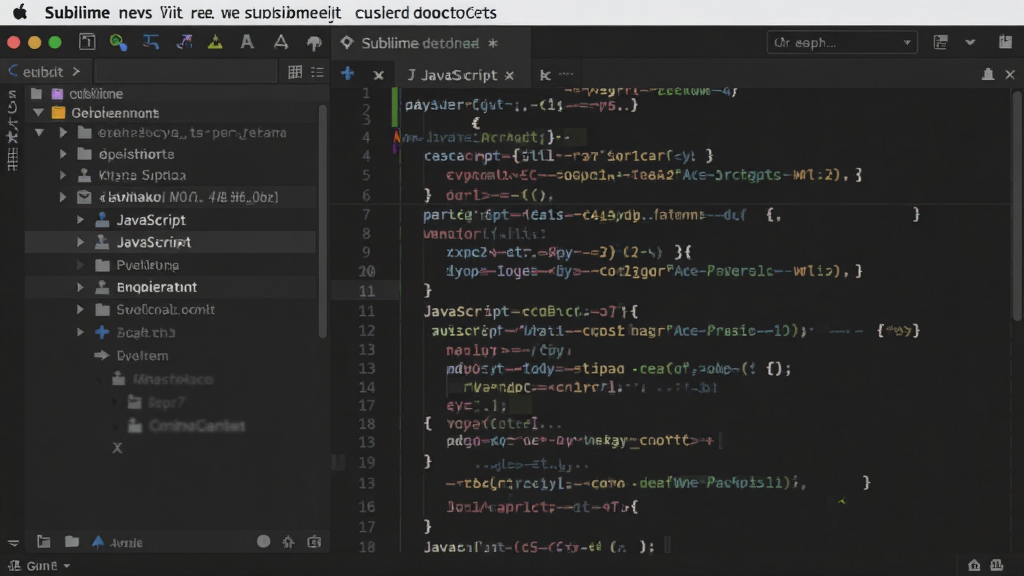Click the 'eubdt' breadcrumb back button
This screenshot has width=1024, height=576.
[x=44, y=72]
